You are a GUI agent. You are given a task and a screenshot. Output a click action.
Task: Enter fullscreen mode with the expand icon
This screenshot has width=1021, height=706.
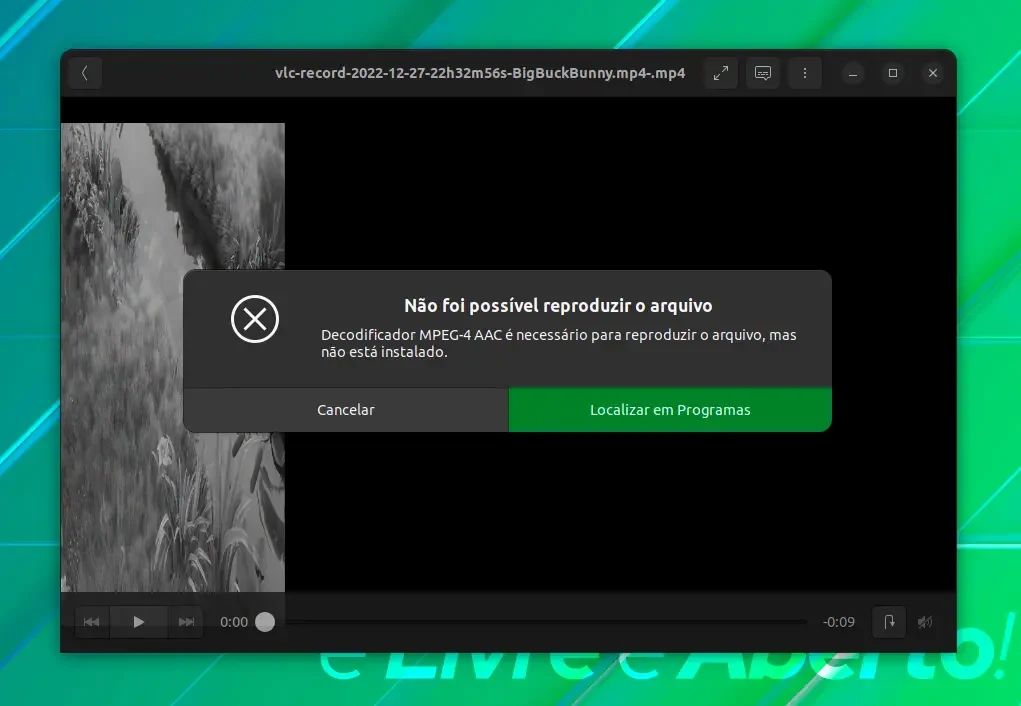click(x=721, y=73)
